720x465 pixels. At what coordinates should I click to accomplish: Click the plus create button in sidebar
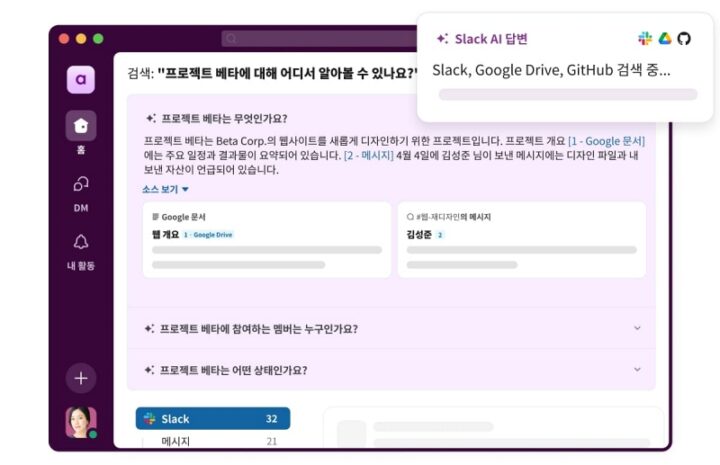(81, 378)
